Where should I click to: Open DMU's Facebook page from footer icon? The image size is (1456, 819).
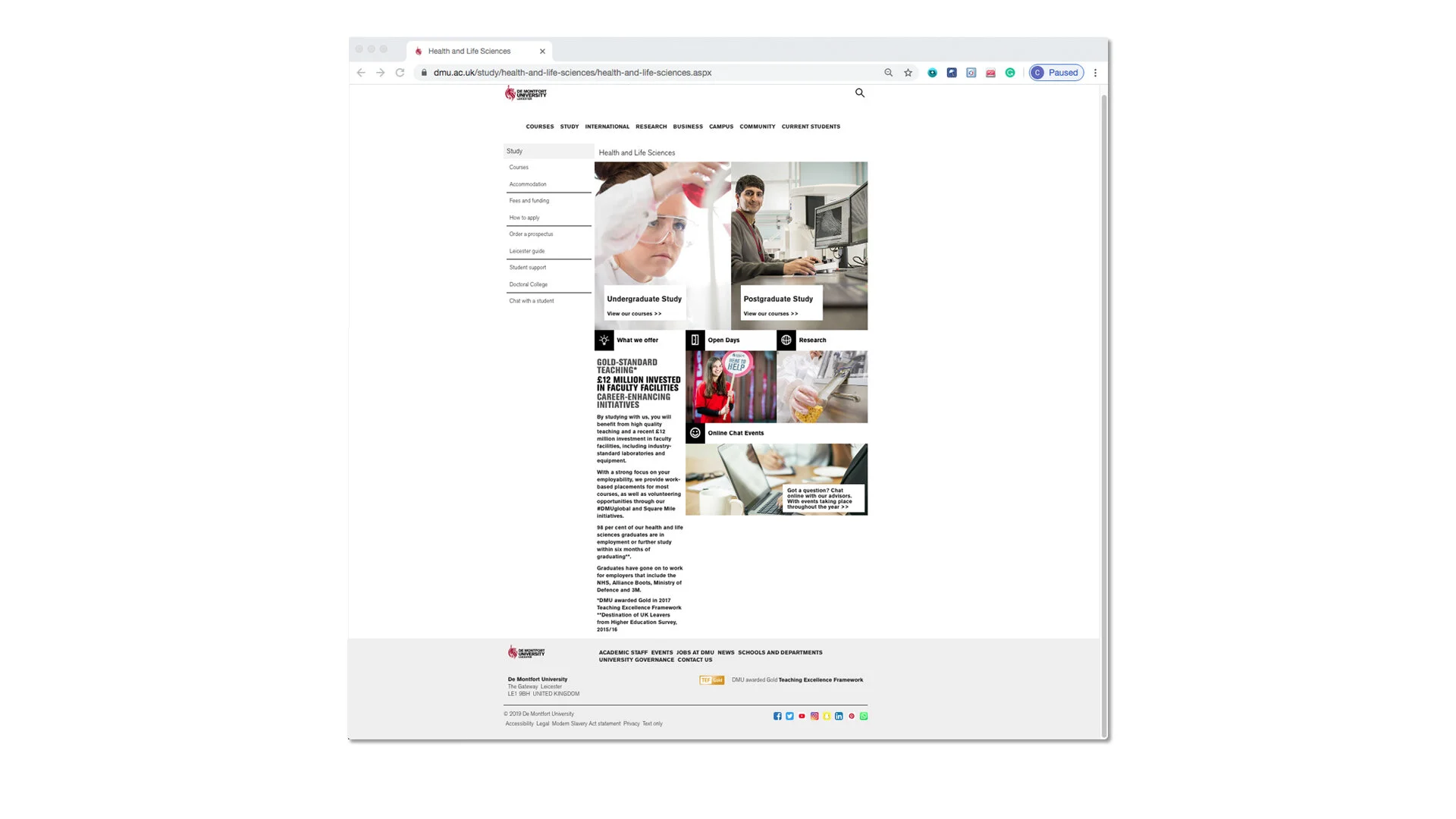pyautogui.click(x=777, y=716)
